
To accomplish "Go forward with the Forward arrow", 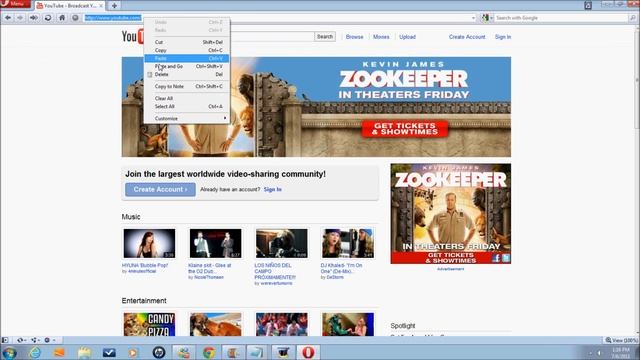I will coord(20,18).
